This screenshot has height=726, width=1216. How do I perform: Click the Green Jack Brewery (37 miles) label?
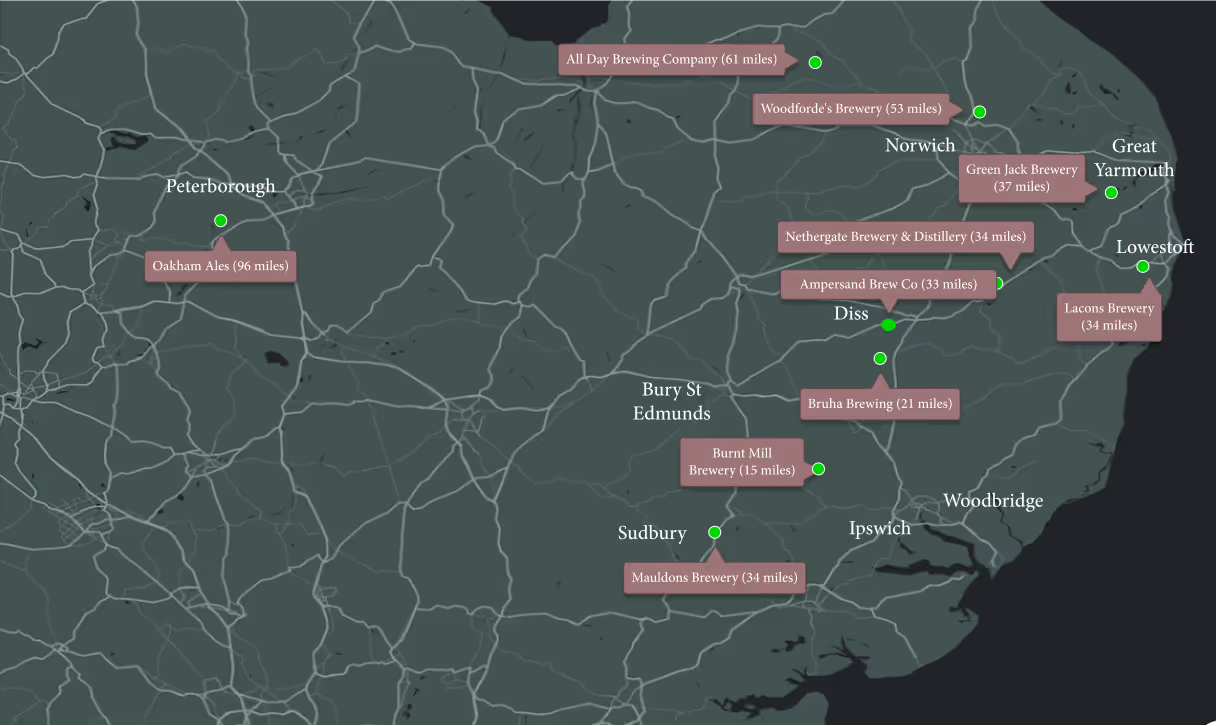1022,178
